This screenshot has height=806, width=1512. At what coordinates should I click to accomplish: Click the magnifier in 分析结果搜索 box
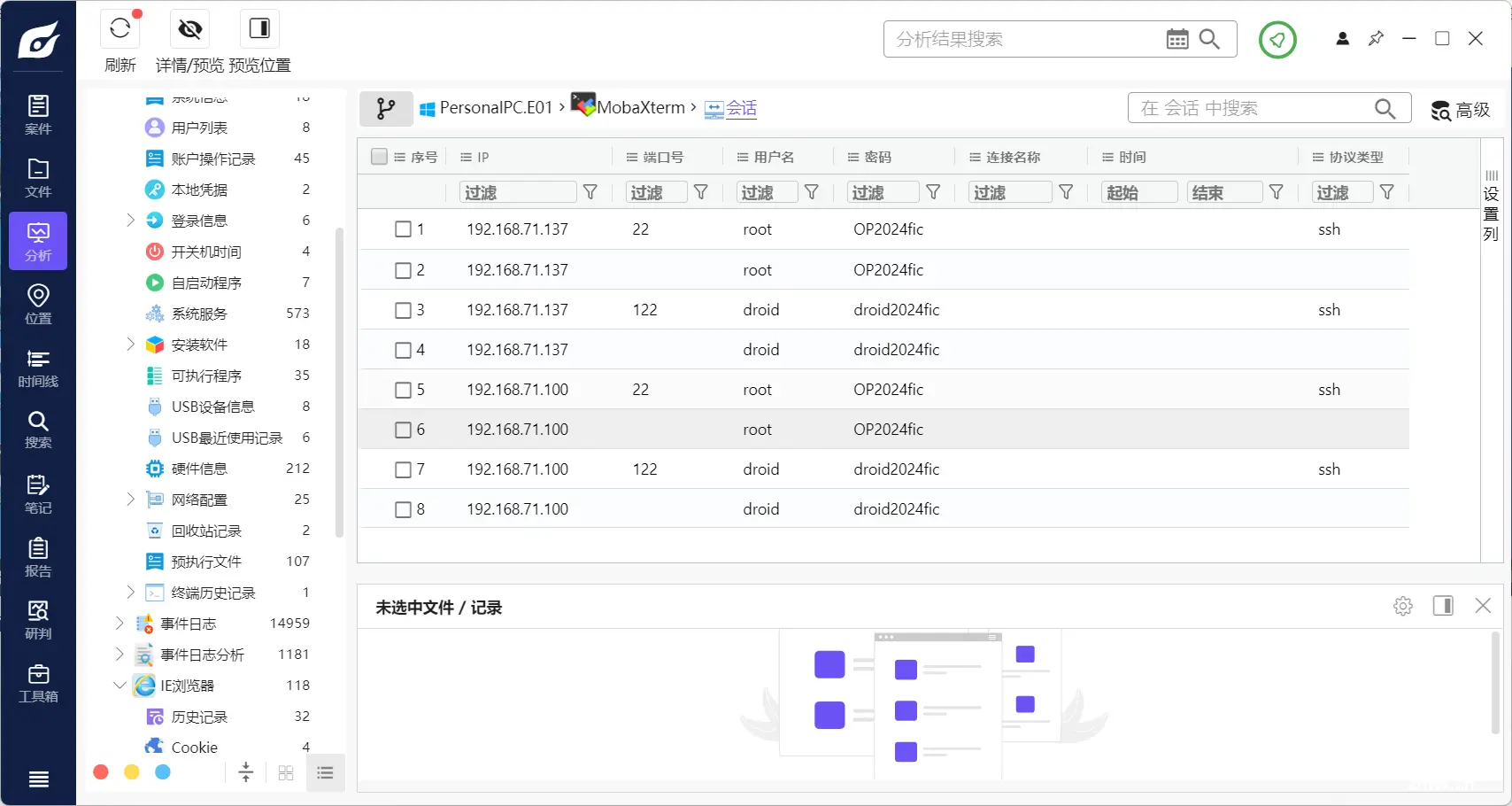click(1209, 39)
